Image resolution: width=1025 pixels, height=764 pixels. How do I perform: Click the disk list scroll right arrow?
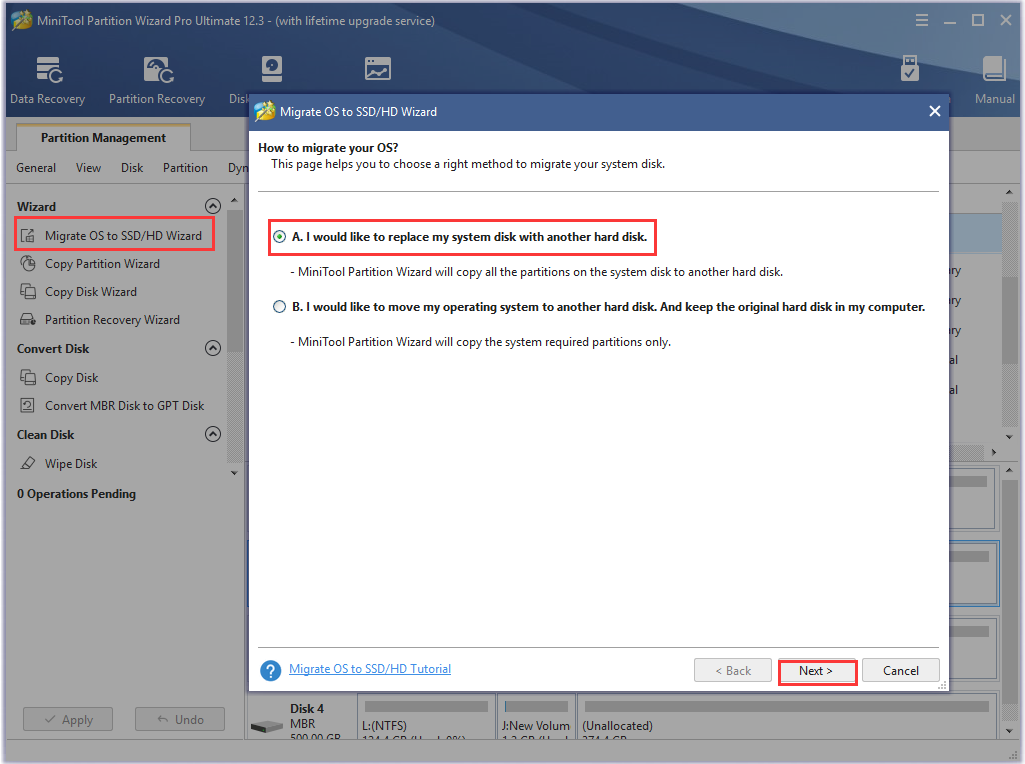[x=994, y=452]
